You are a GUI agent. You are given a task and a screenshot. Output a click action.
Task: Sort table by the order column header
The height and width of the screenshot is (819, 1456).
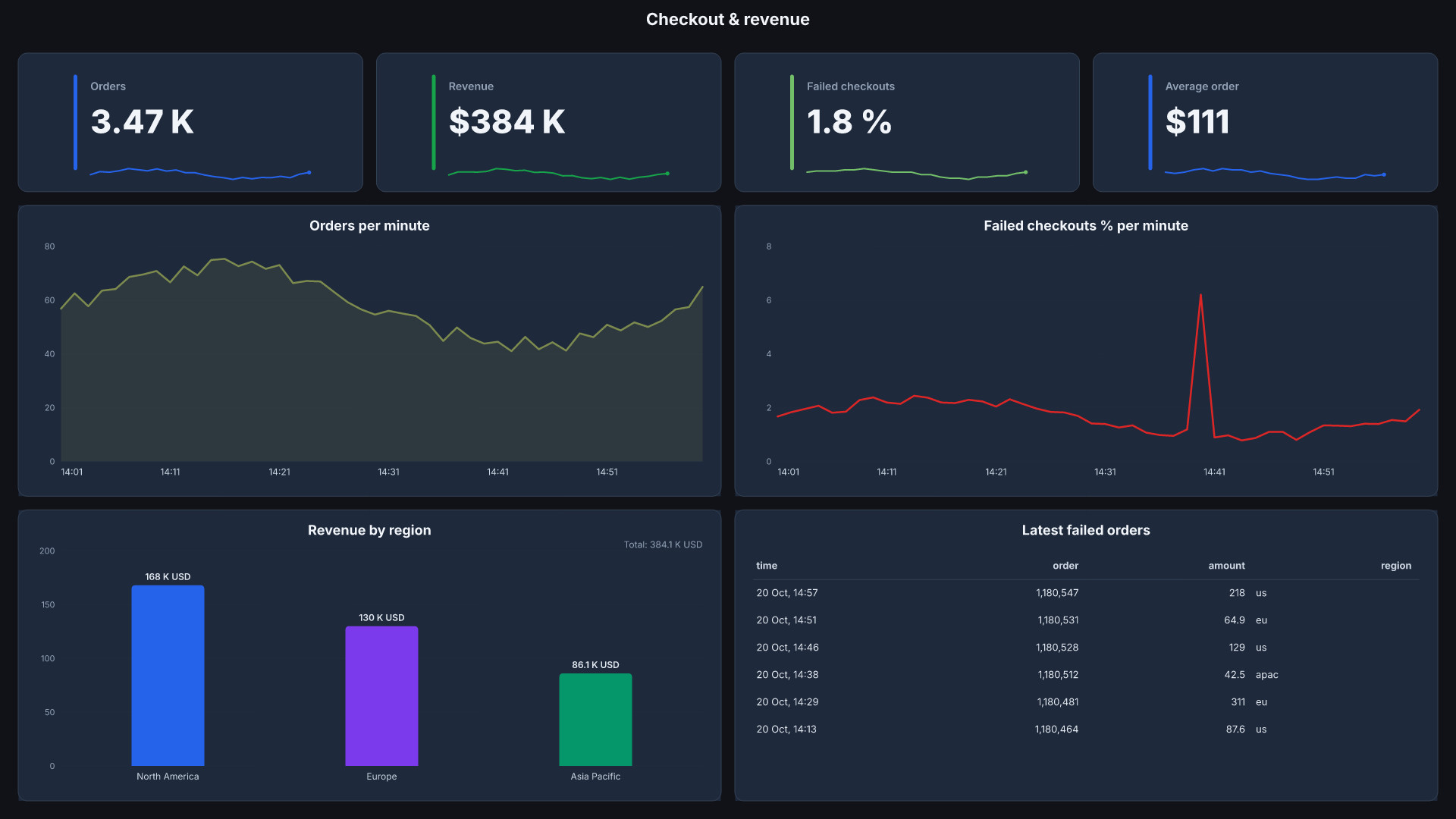(1065, 566)
